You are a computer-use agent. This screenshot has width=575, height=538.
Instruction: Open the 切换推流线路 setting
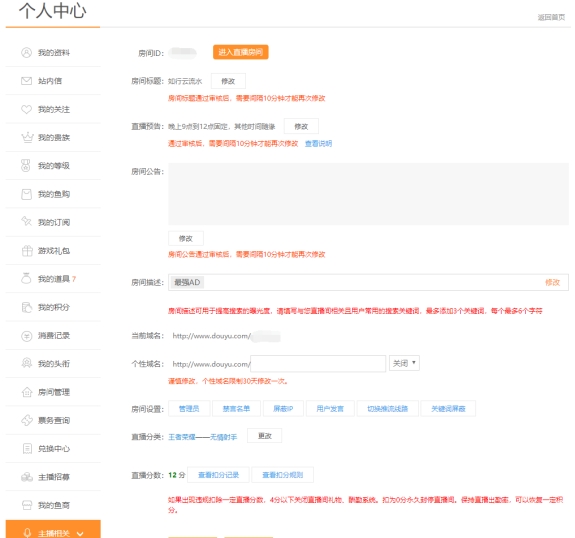(x=388, y=409)
